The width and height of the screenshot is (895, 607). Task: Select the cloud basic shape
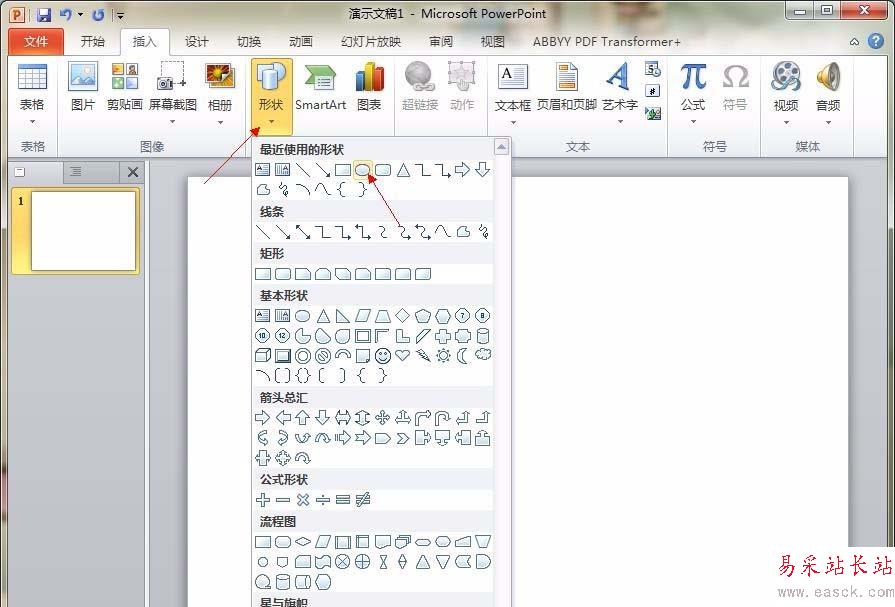(x=483, y=355)
